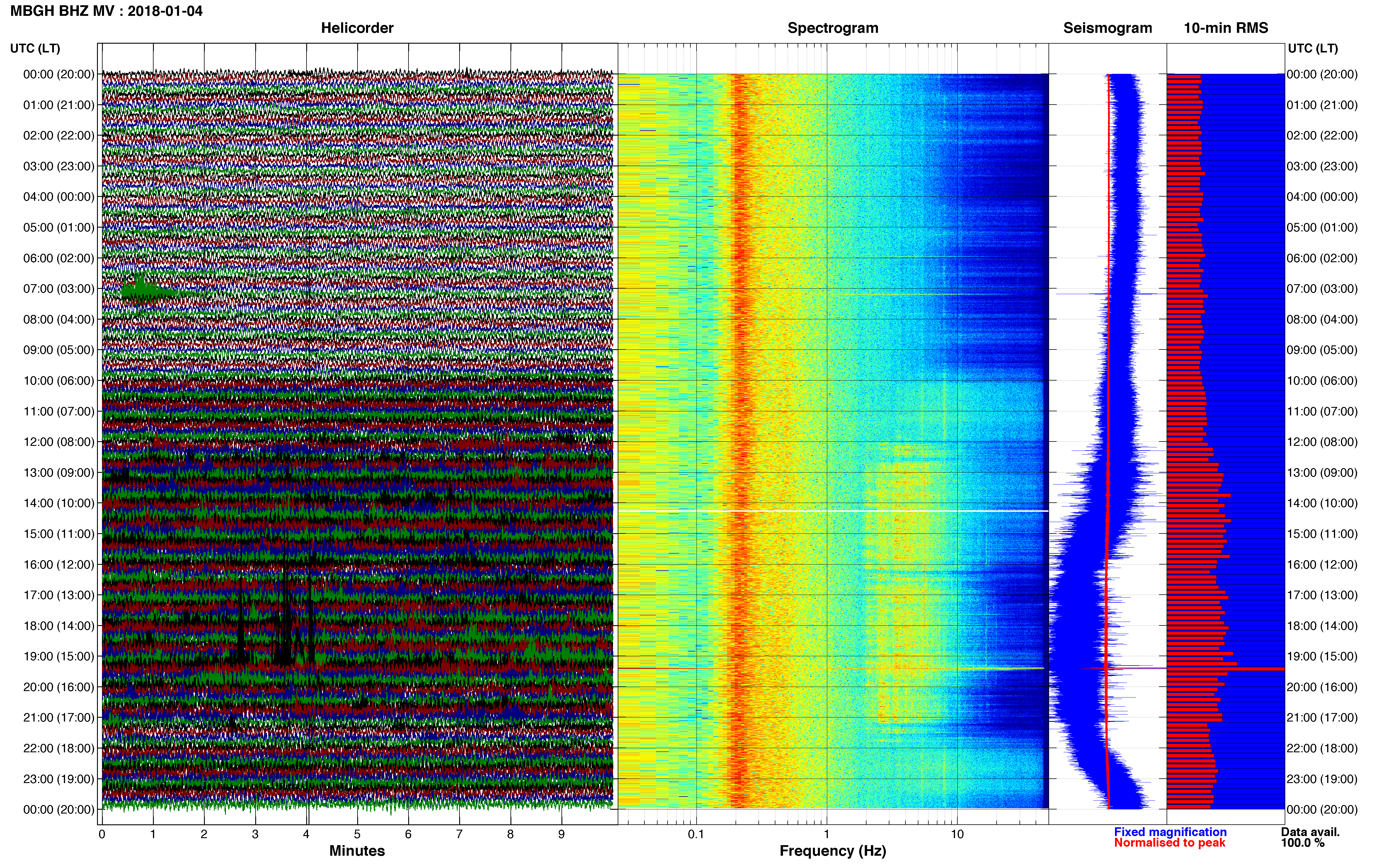Click '11:00 (07:00)' label next to the helicorder
Viewport: 1389px width, 868px height.
(x=59, y=411)
